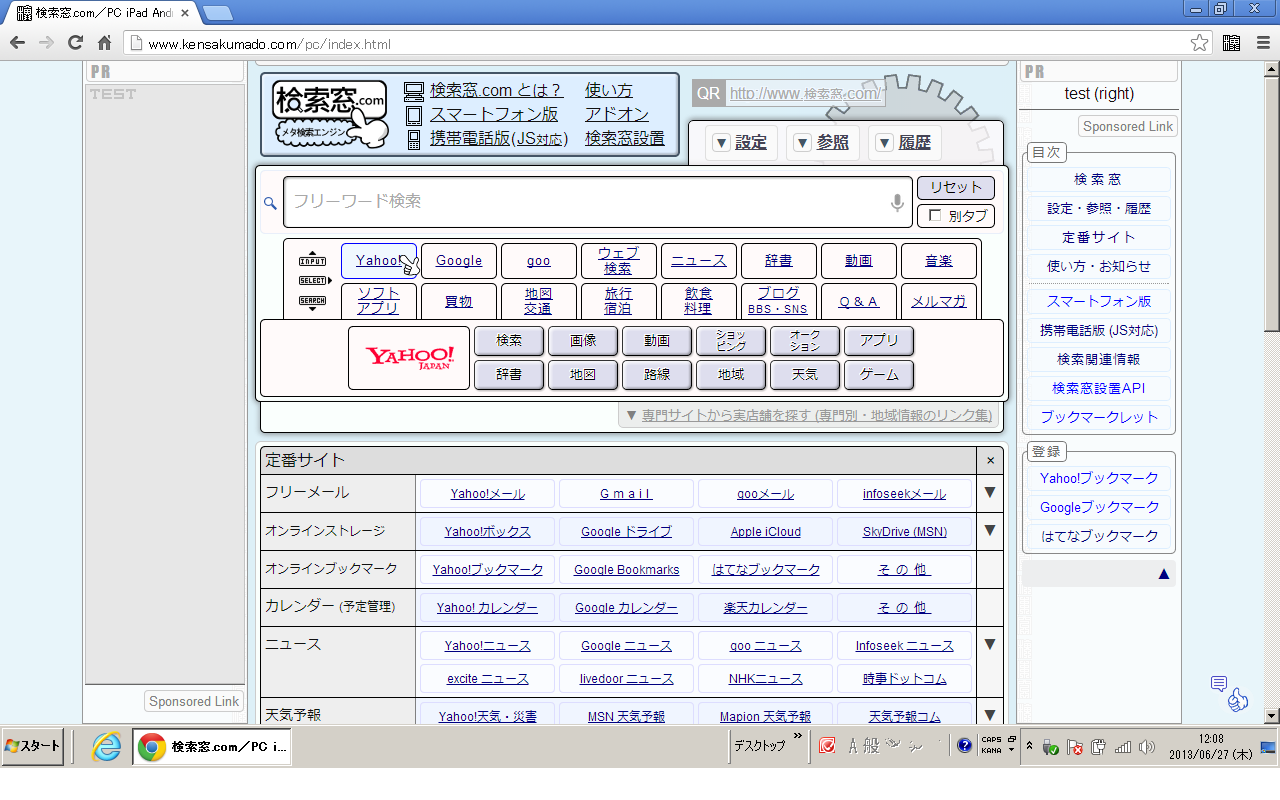Click the show desktop corner button
This screenshot has height=800, width=1280.
1269,746
